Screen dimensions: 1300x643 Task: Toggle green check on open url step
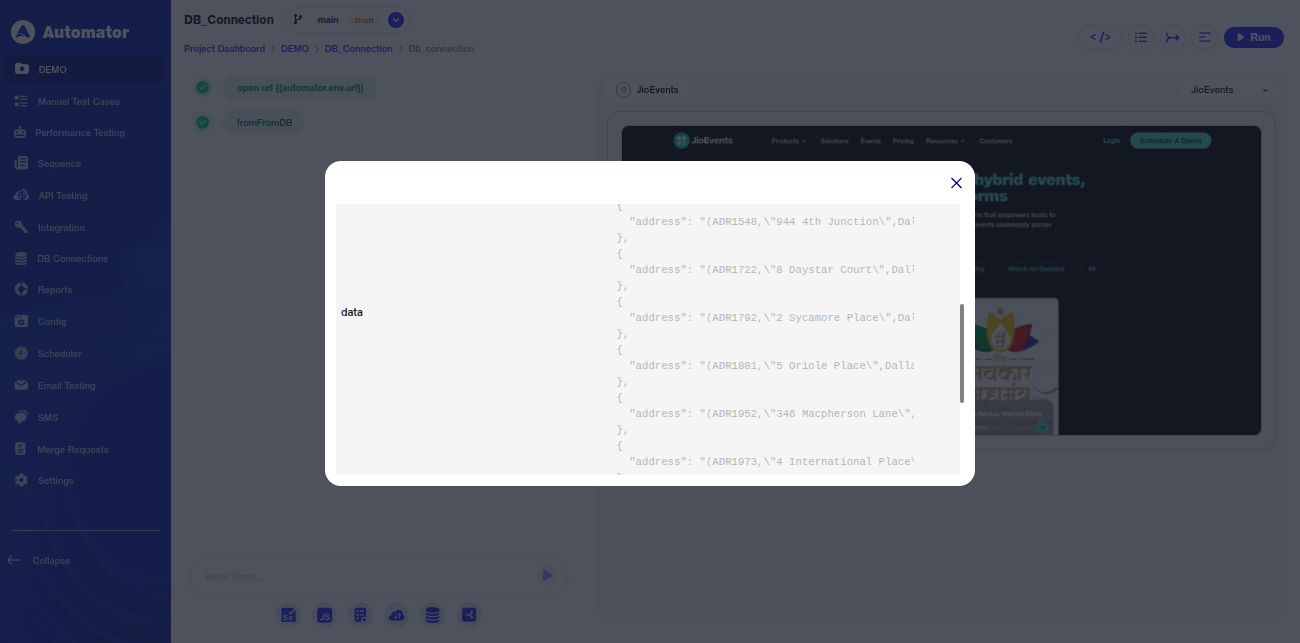[203, 88]
